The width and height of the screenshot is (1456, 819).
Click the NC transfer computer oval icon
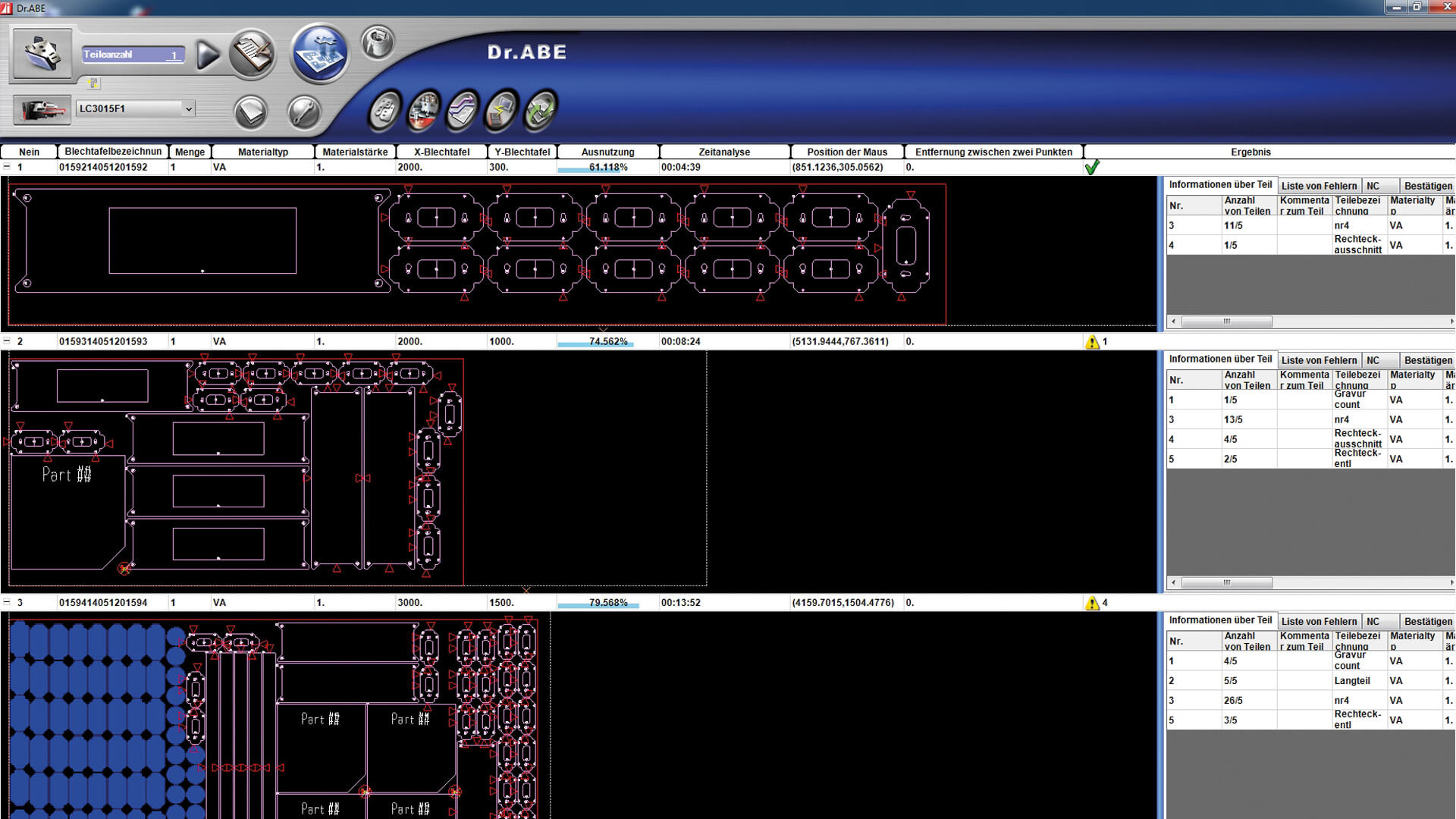coord(502,111)
